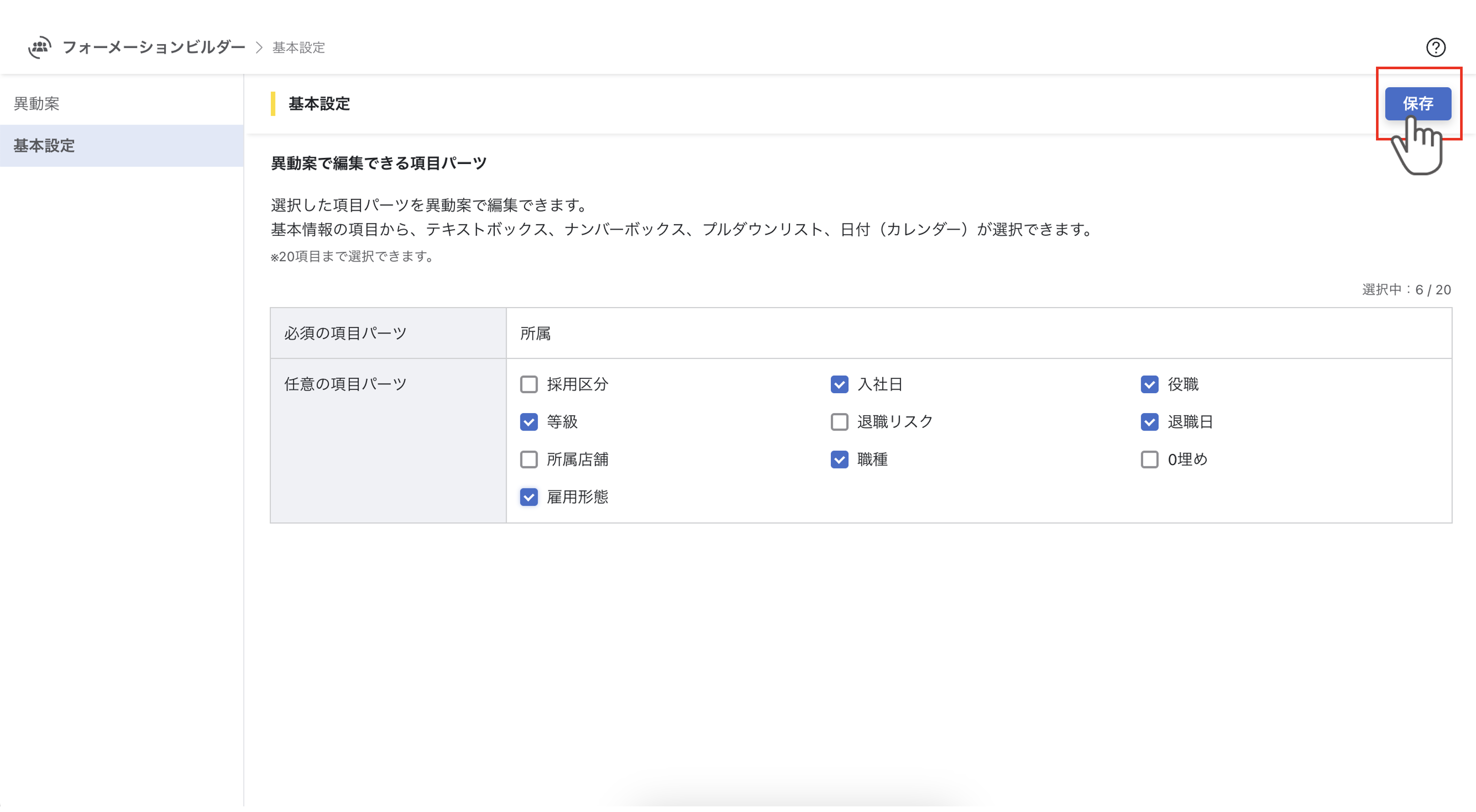This screenshot has height=812, width=1476.
Task: Click the Formation Builder people icon
Action: [x=39, y=47]
